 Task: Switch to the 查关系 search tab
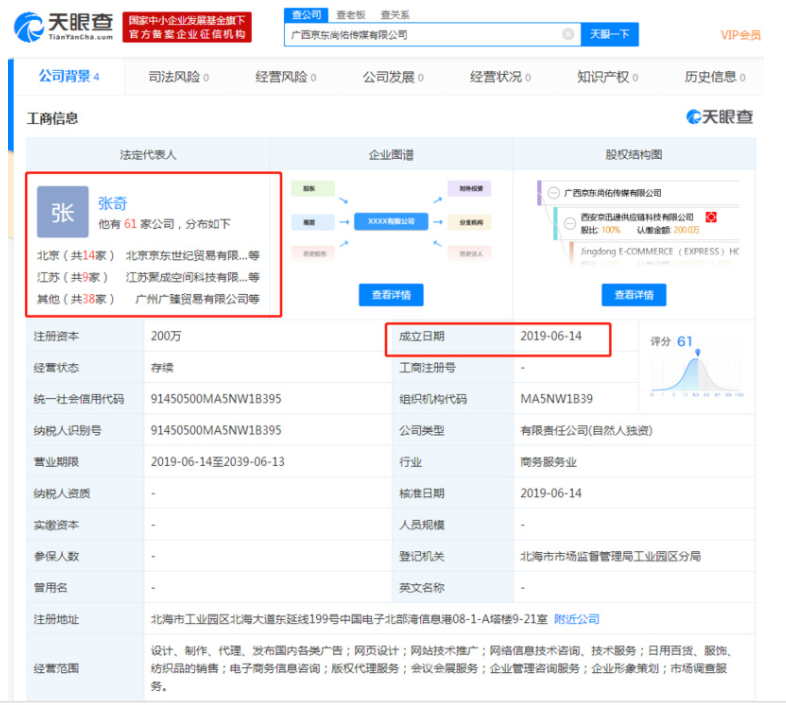393,15
